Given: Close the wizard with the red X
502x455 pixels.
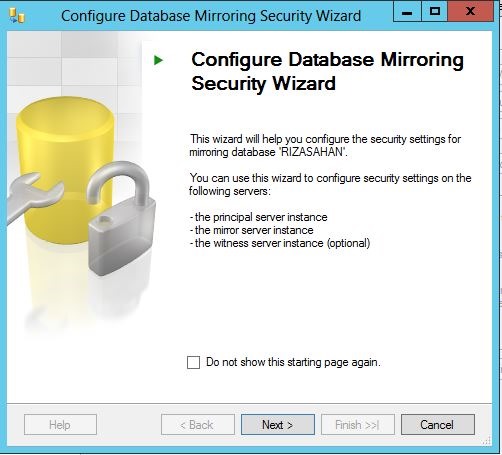Looking at the screenshot, I should 470,12.
